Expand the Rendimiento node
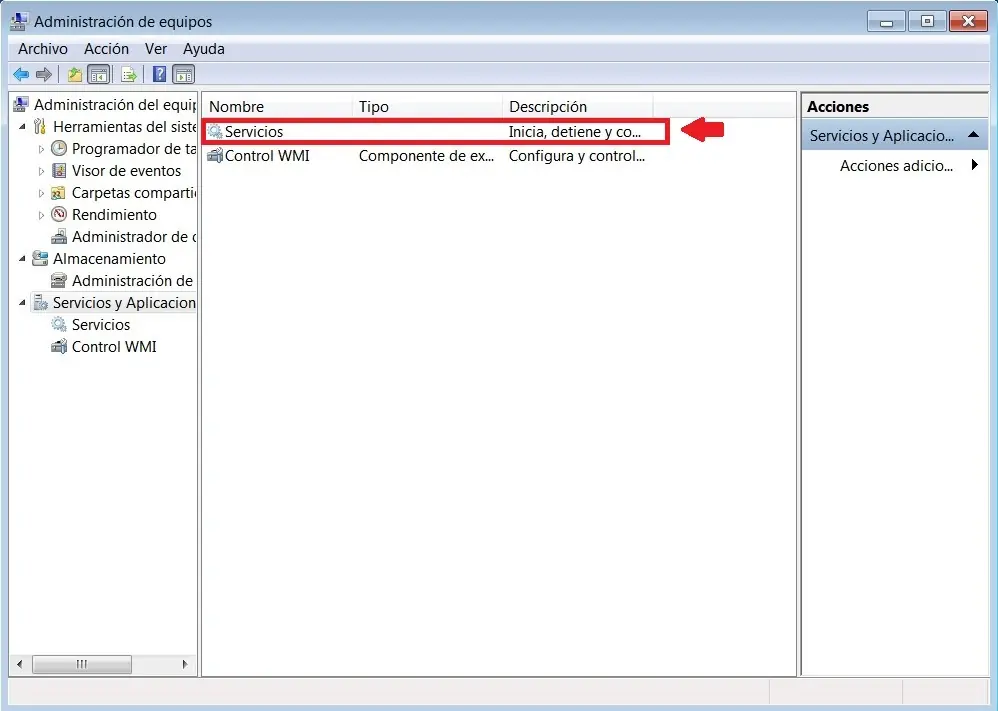Image resolution: width=998 pixels, height=711 pixels. pyautogui.click(x=41, y=215)
